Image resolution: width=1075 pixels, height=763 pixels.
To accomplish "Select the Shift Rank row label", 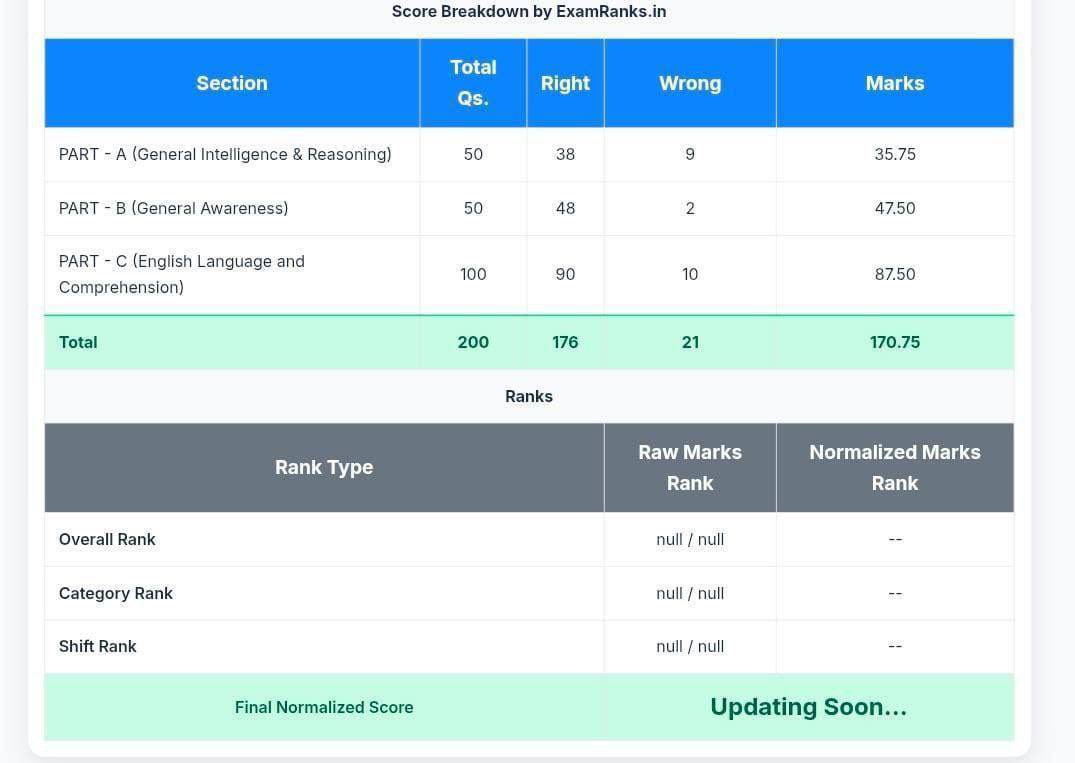I will [x=97, y=646].
